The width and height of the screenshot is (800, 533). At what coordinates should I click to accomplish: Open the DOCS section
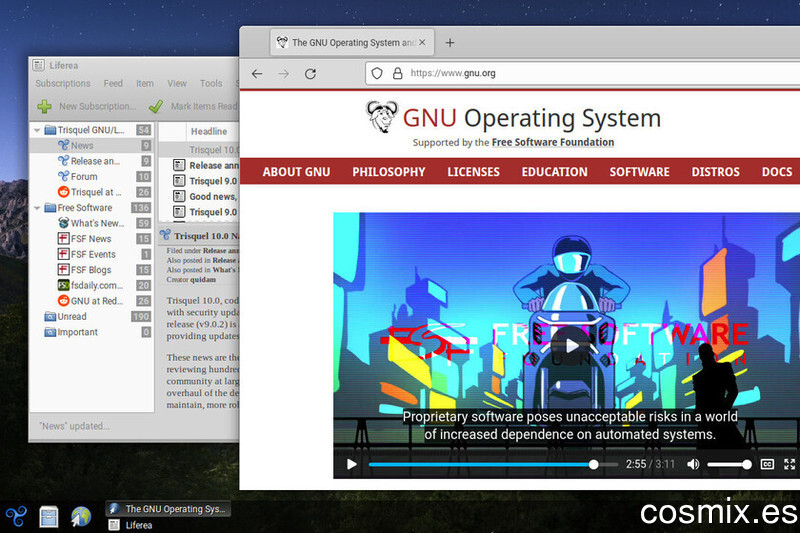click(777, 172)
